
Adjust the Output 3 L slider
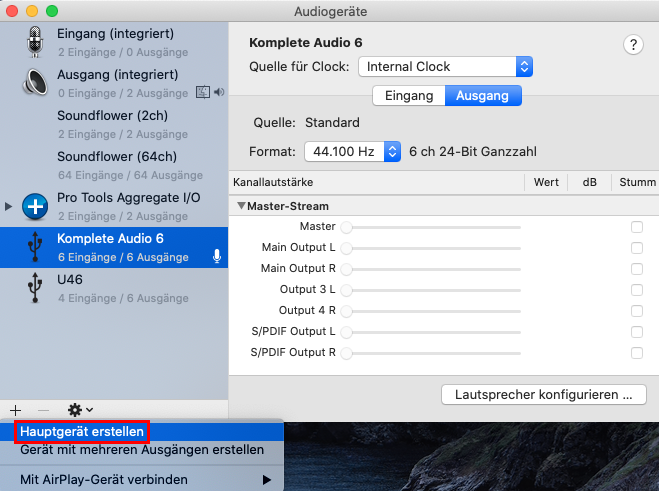[x=431, y=290]
